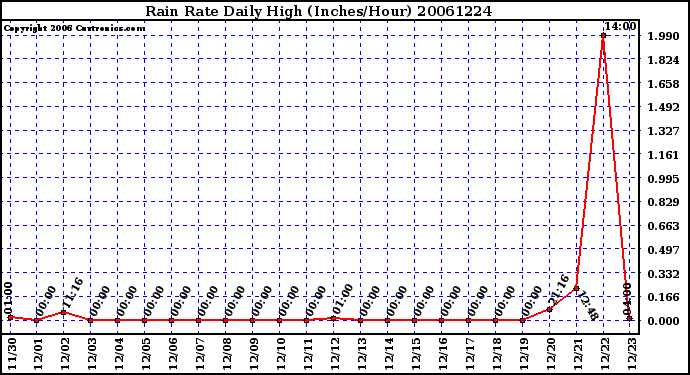The height and width of the screenshot is (375, 690).
Task: Click the data point marker for 12/23
Action: [630, 318]
